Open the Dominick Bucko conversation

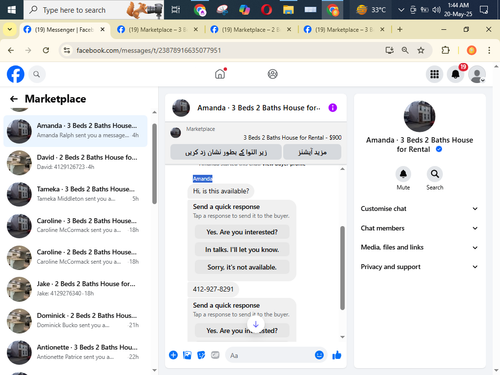pyautogui.click(x=75, y=320)
